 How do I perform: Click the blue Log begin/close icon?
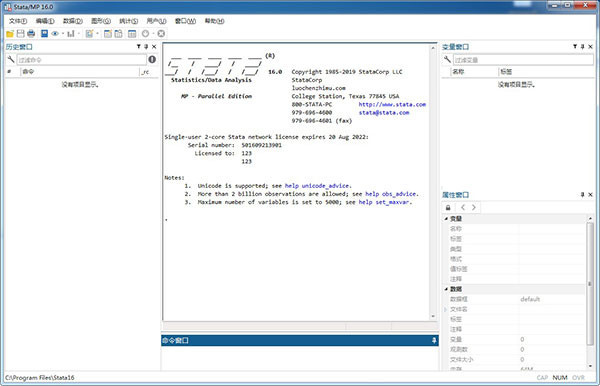tap(44, 34)
